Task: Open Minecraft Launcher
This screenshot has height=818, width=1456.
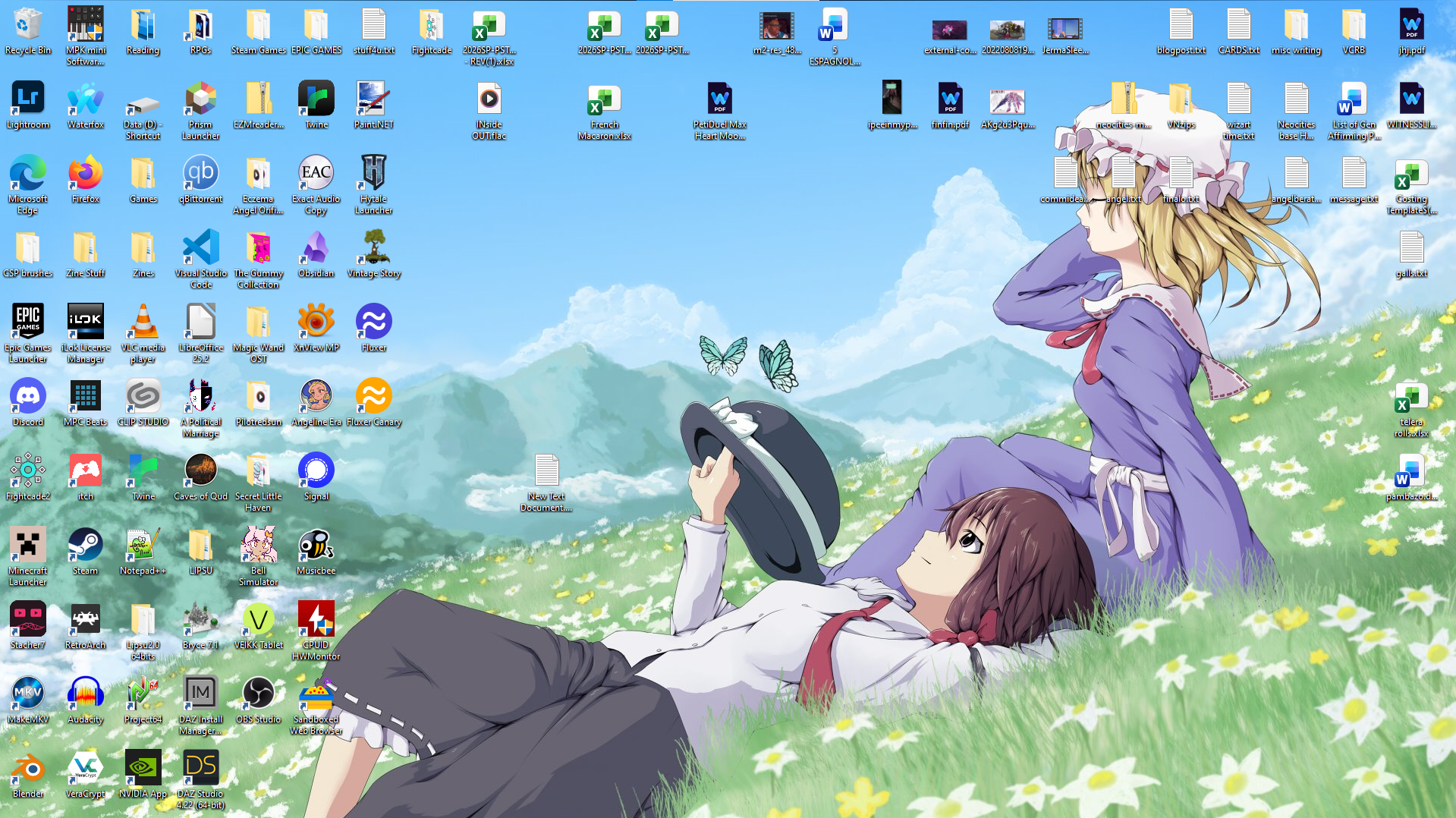Action: pyautogui.click(x=28, y=558)
